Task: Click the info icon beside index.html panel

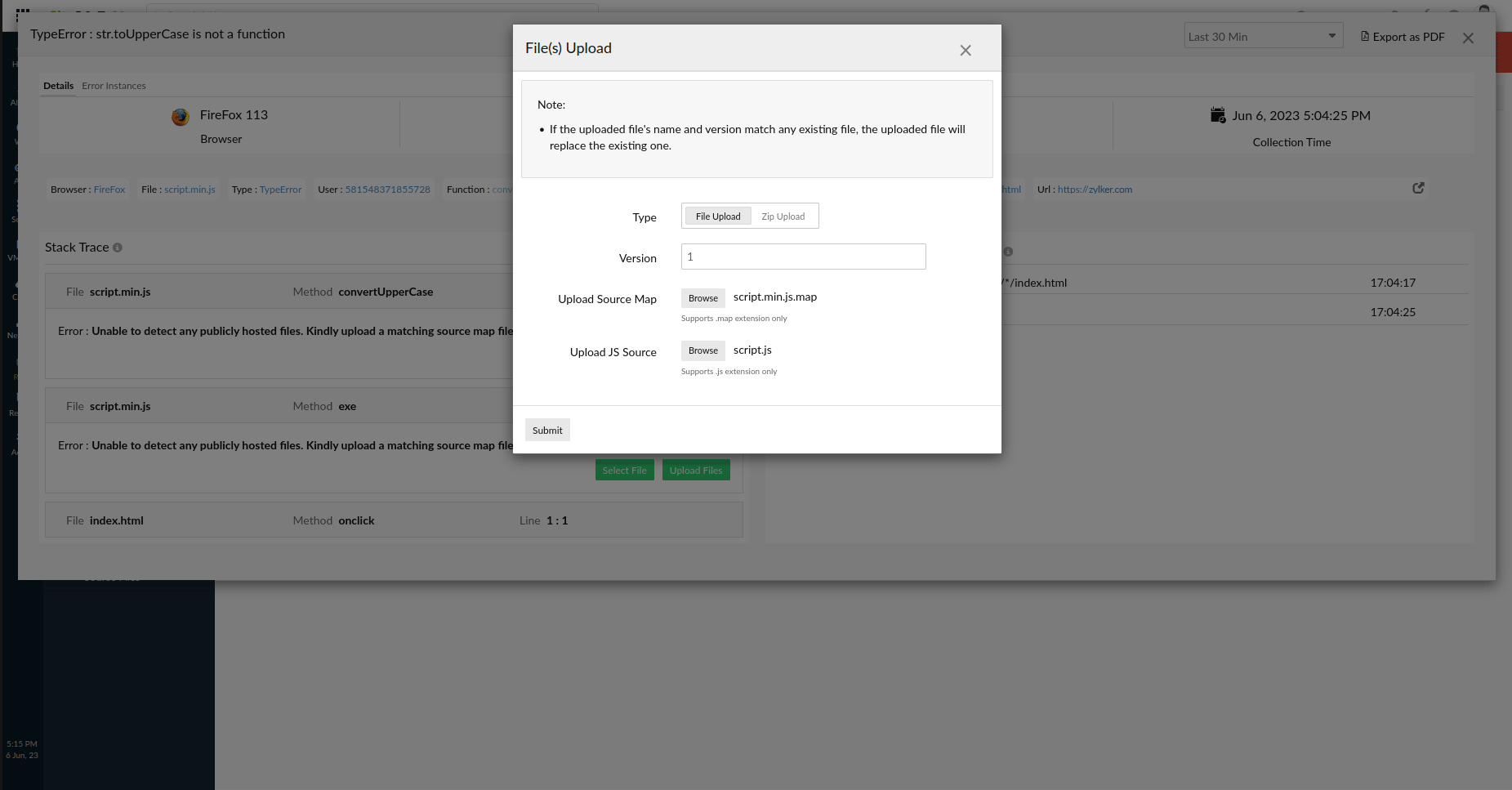Action: point(1008,252)
